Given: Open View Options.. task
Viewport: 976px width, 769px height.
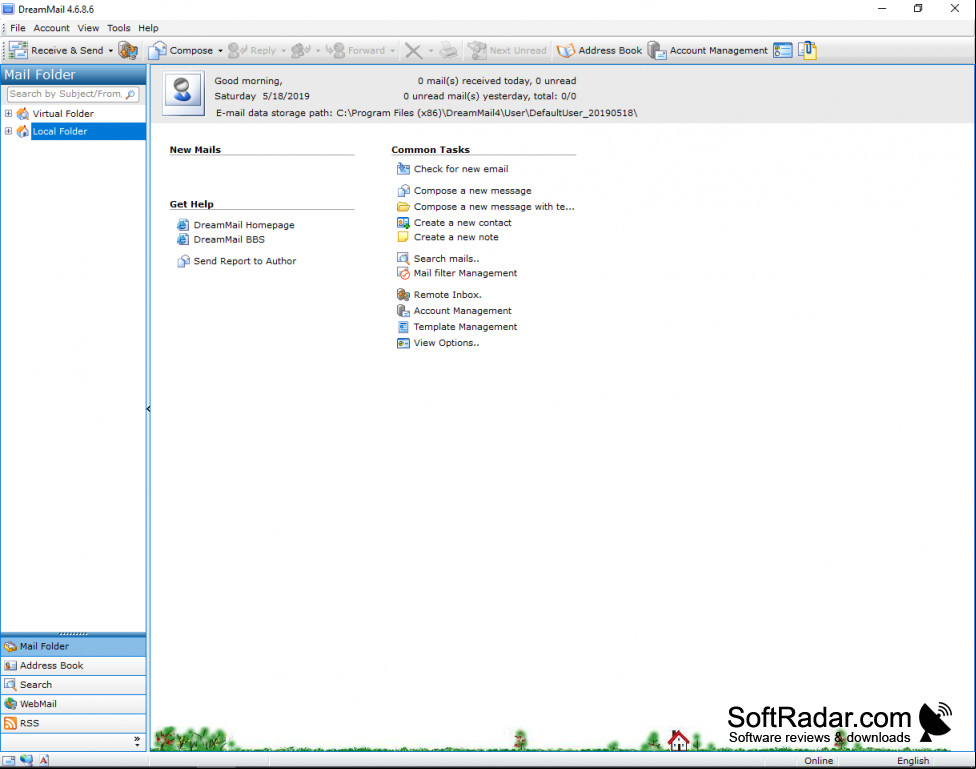Looking at the screenshot, I should pos(446,343).
